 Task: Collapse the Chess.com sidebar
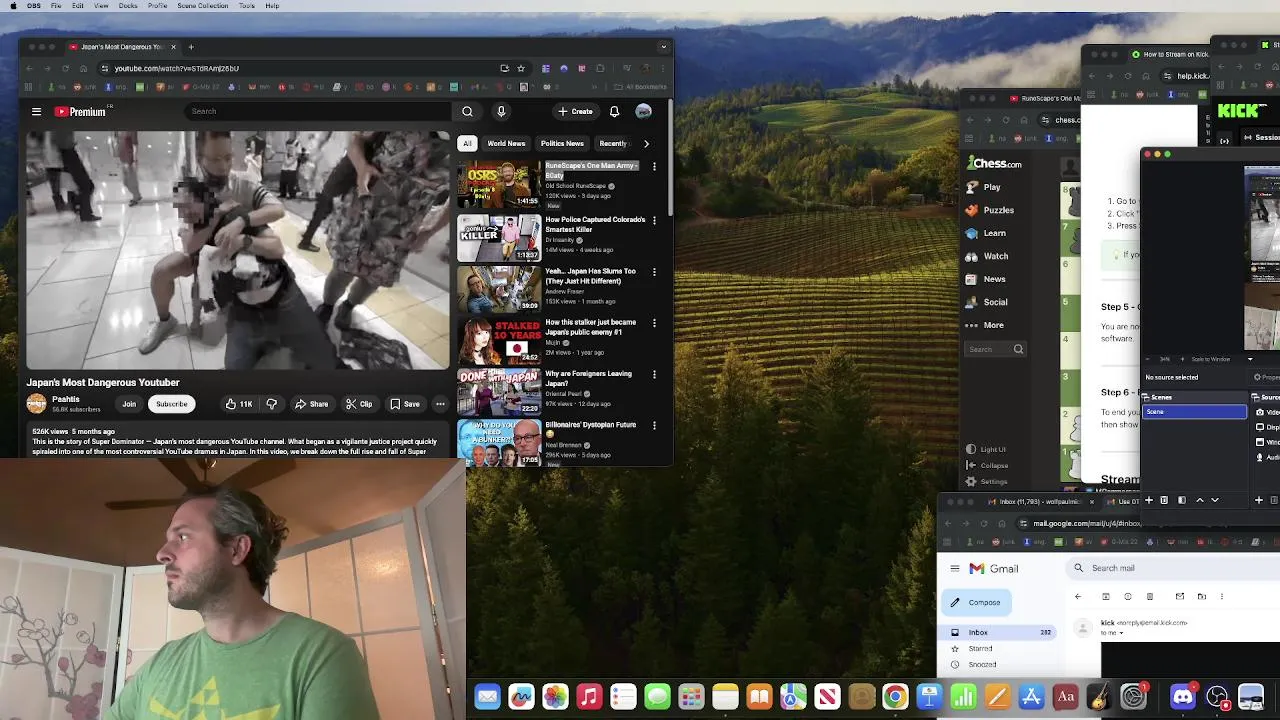click(x=986, y=465)
